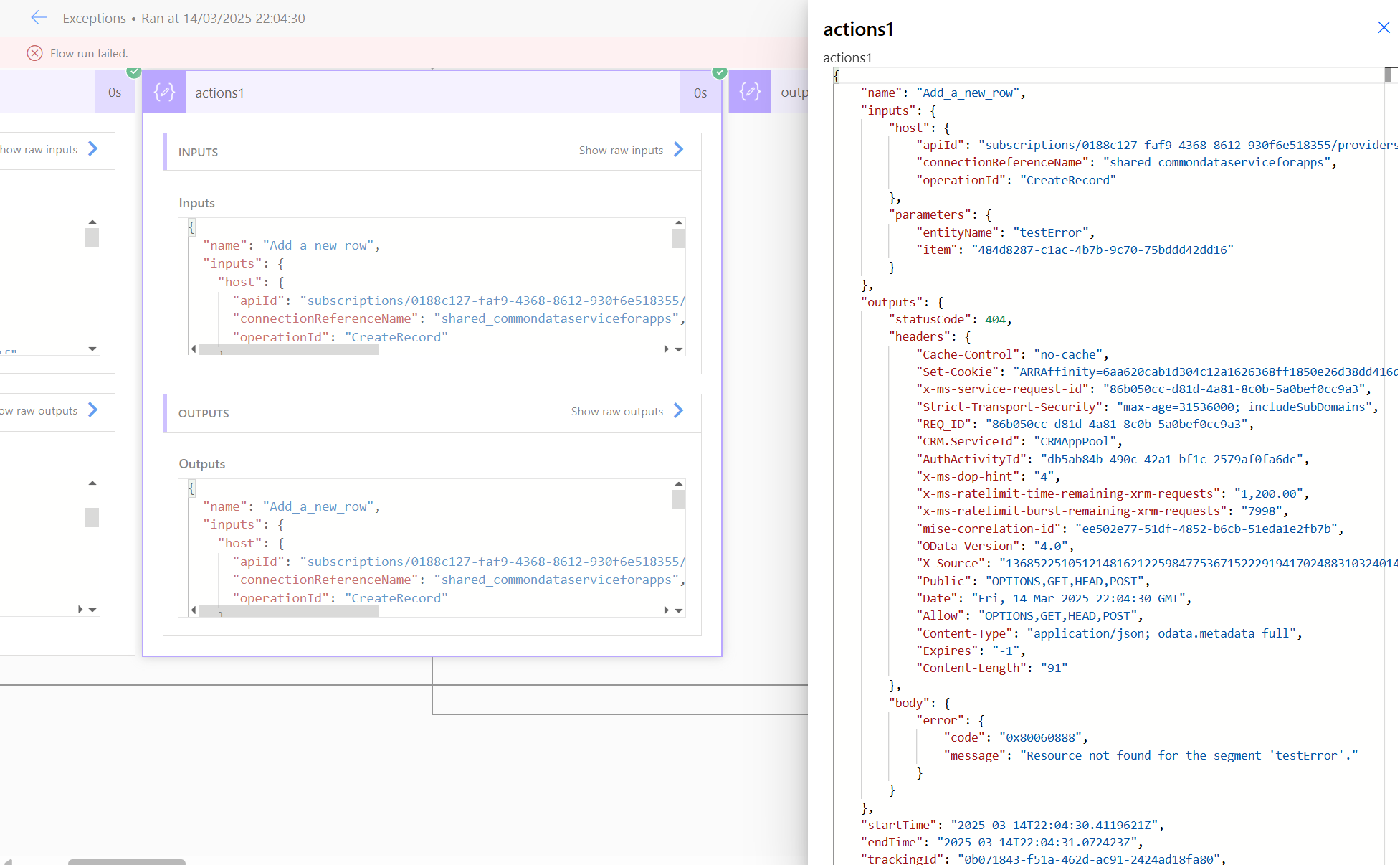
Task: Click arrow next to Show raw outputs
Action: [679, 410]
